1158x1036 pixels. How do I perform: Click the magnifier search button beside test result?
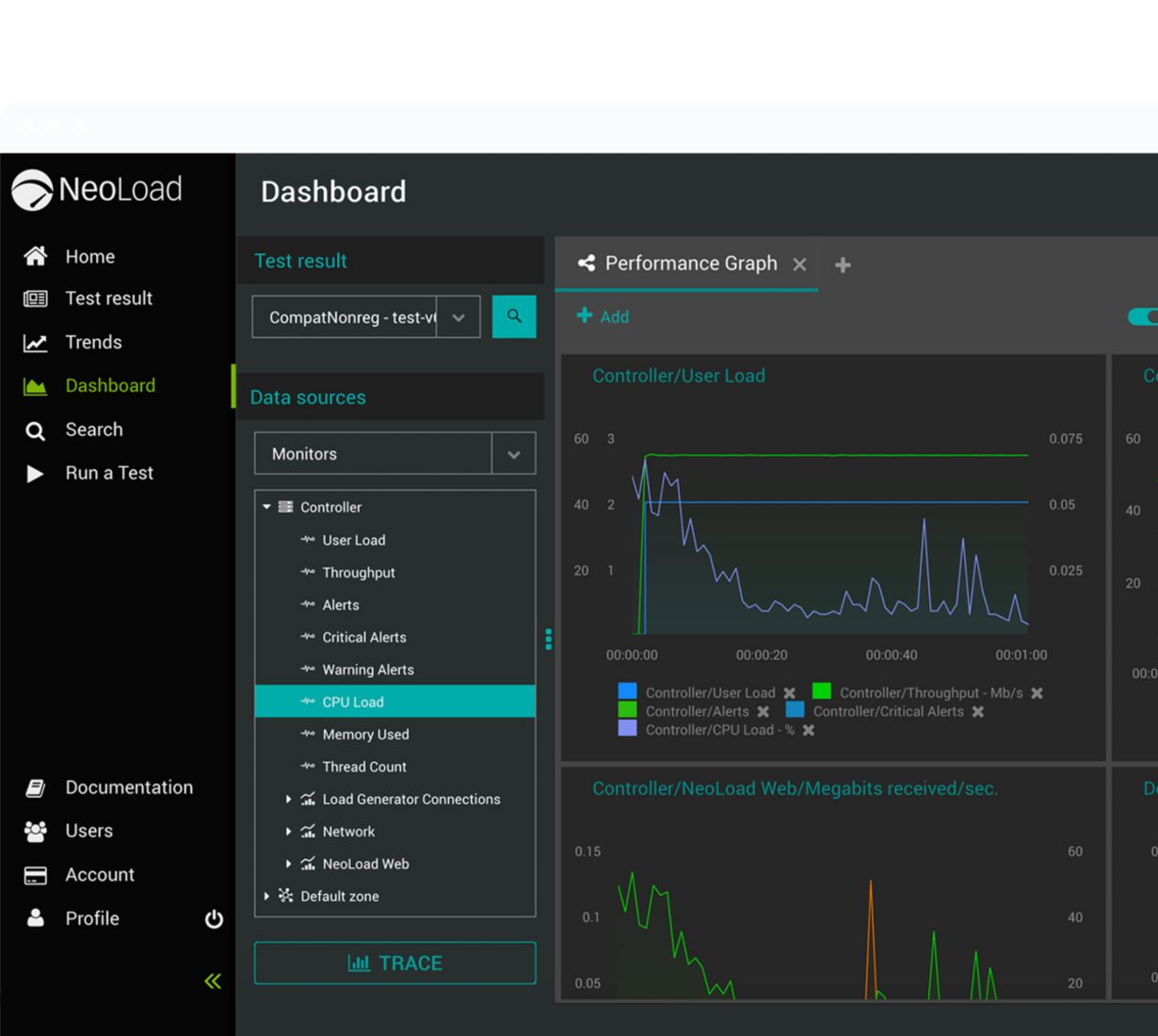tap(514, 316)
